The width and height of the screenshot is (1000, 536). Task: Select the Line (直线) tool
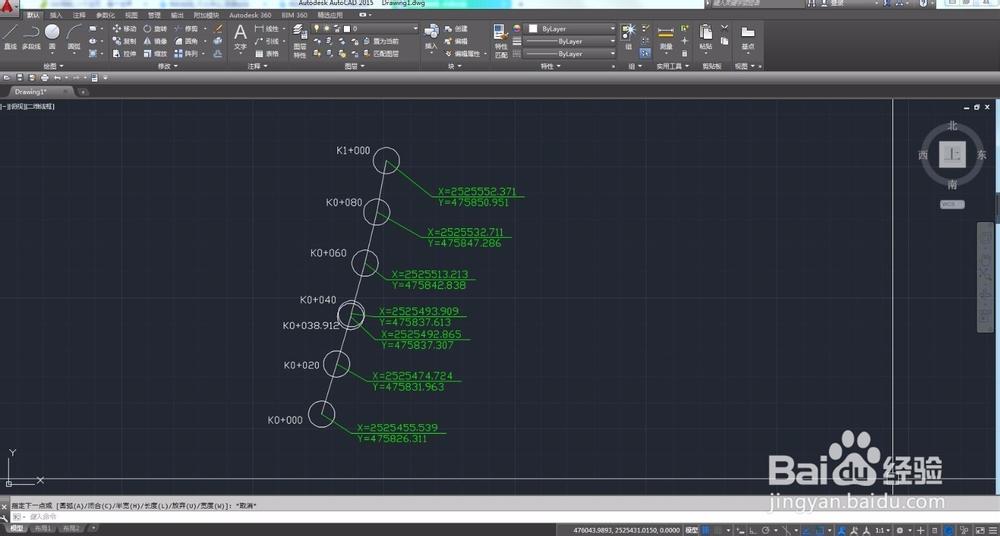[10, 36]
